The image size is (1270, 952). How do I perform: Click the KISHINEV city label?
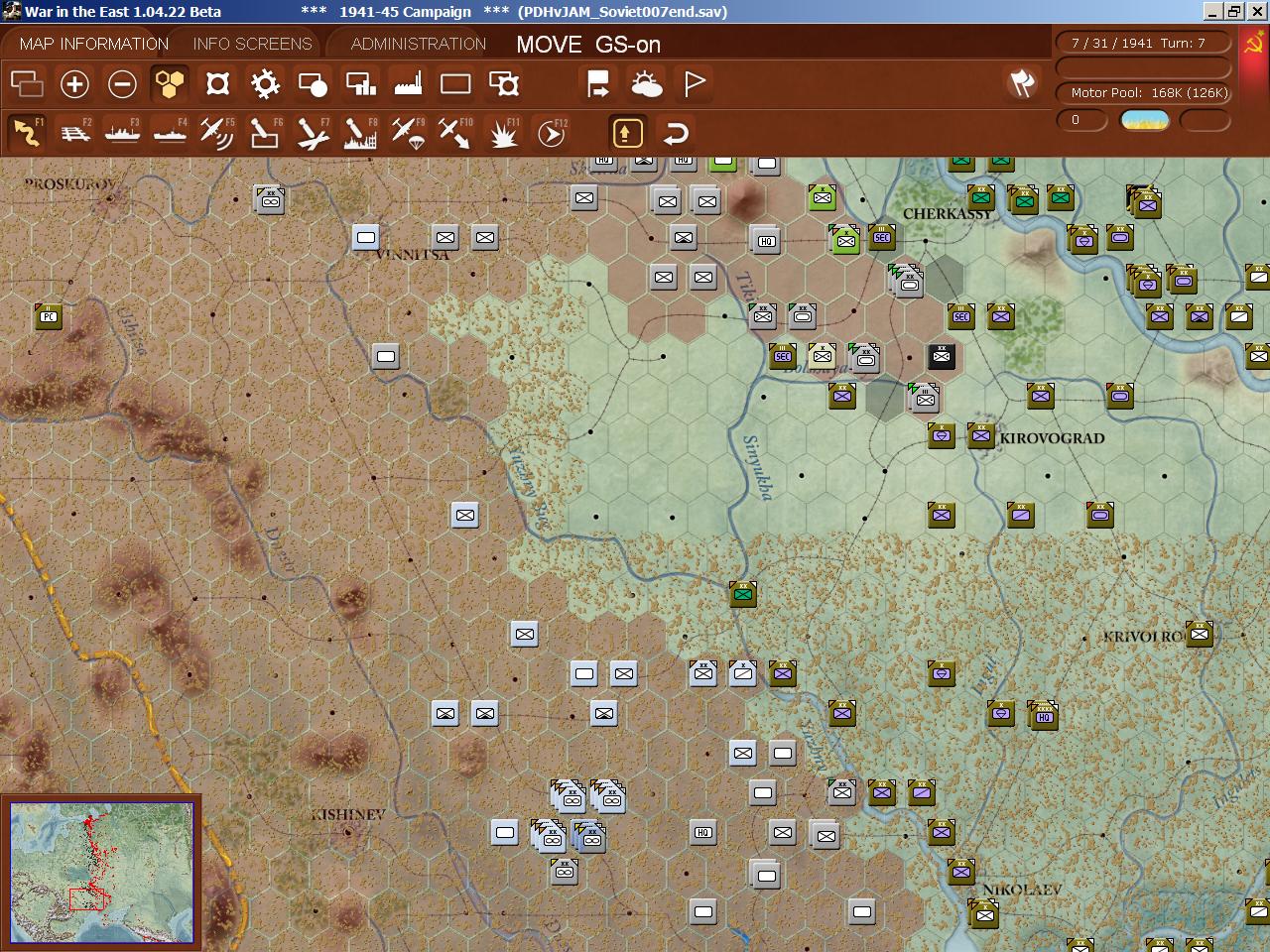[x=348, y=815]
